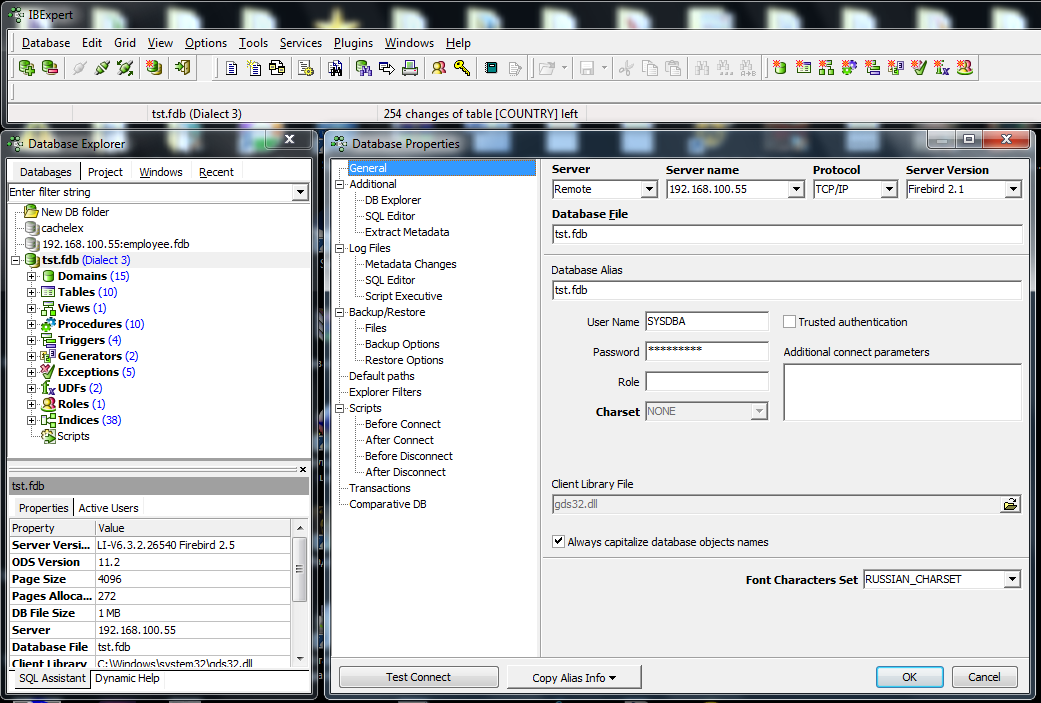Open the Tools menu
Screen dimensions: 1041x703
[x=254, y=43]
